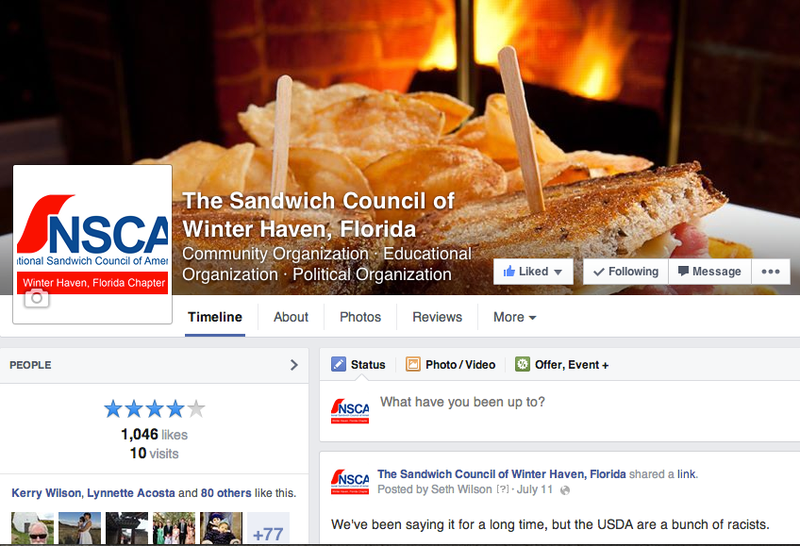Click the Message button
Image resolution: width=800 pixels, height=546 pixels.
710,271
